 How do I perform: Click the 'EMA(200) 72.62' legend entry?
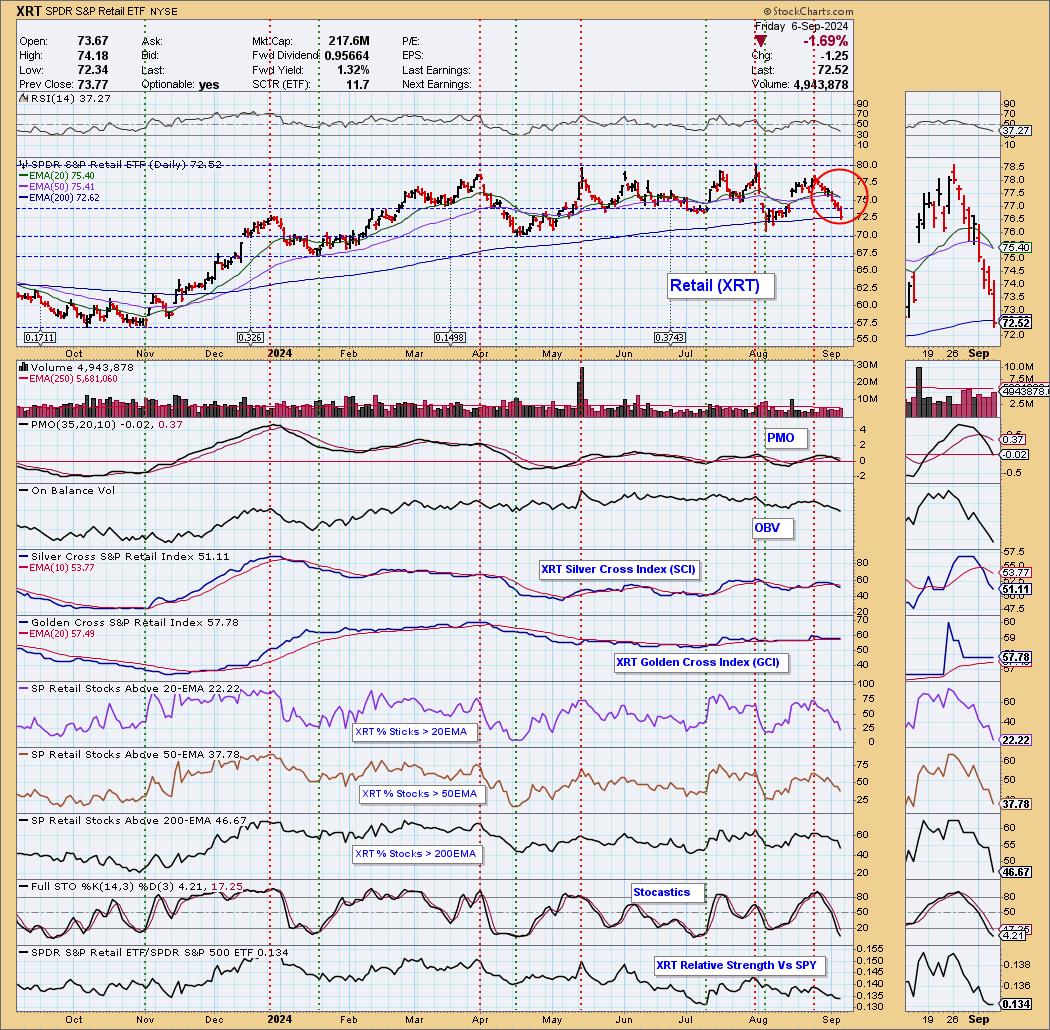tap(64, 197)
